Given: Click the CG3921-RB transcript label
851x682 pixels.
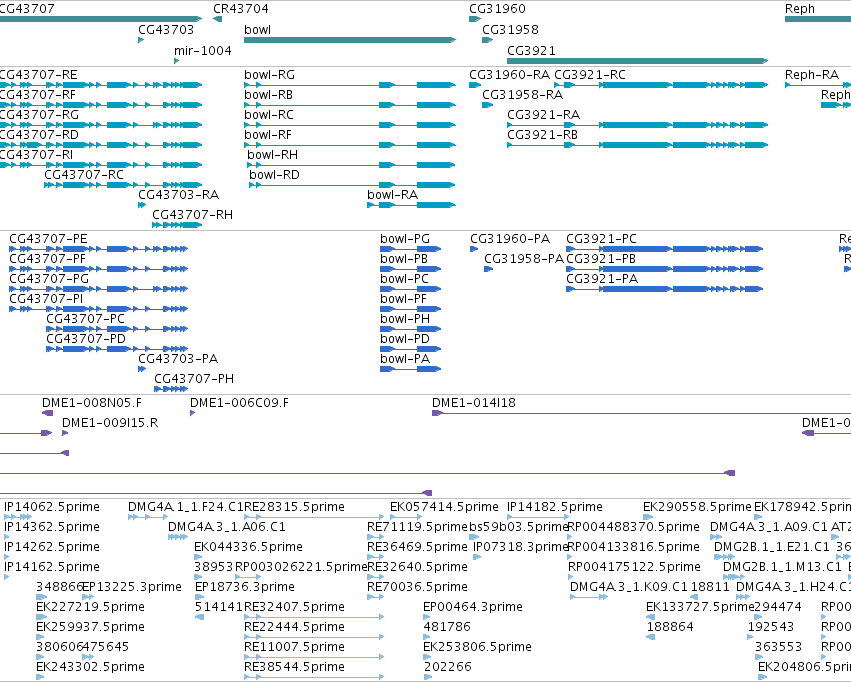Looking at the screenshot, I should 543,135.
